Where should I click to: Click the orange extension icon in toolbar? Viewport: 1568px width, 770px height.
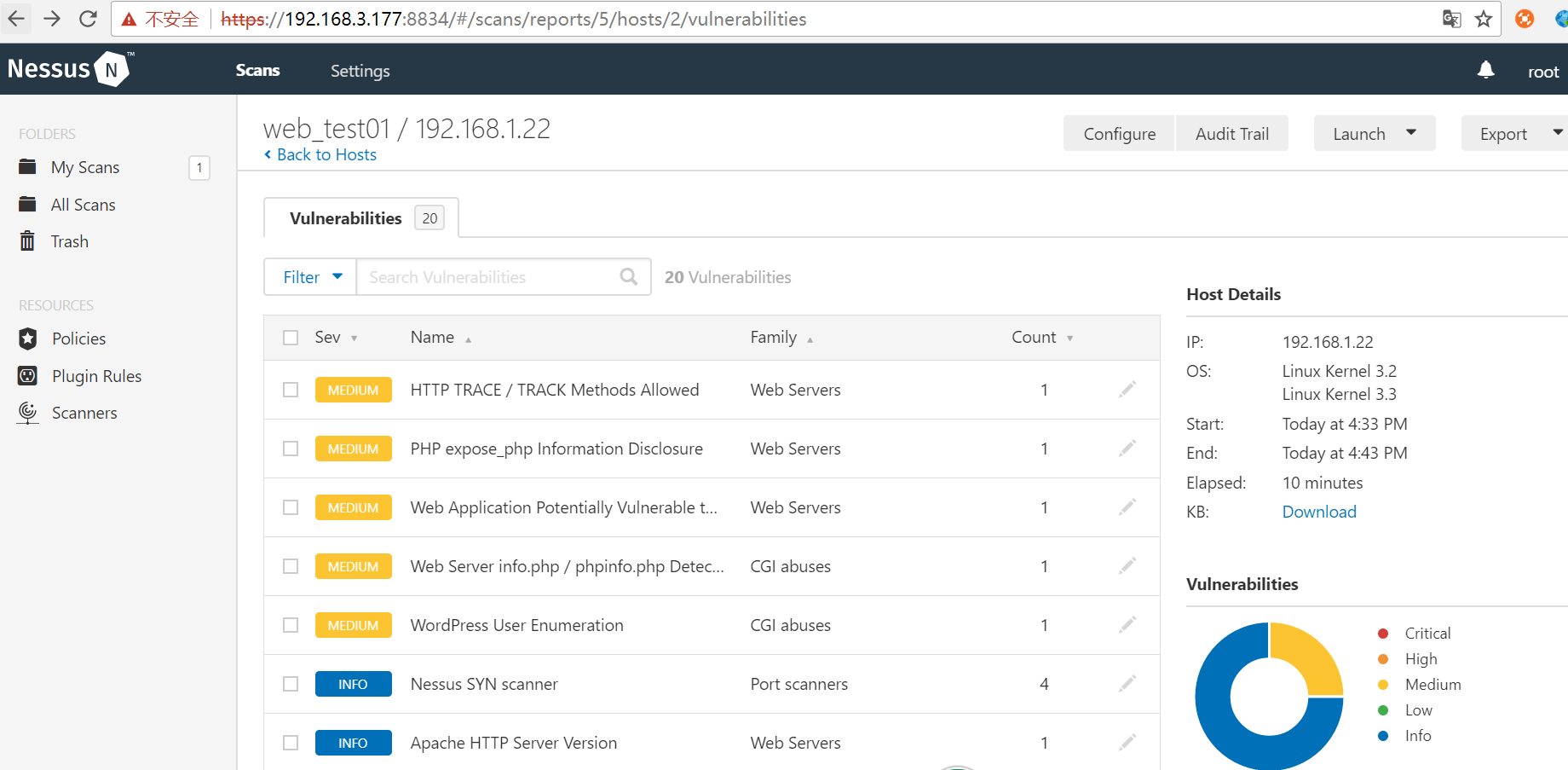[1525, 19]
